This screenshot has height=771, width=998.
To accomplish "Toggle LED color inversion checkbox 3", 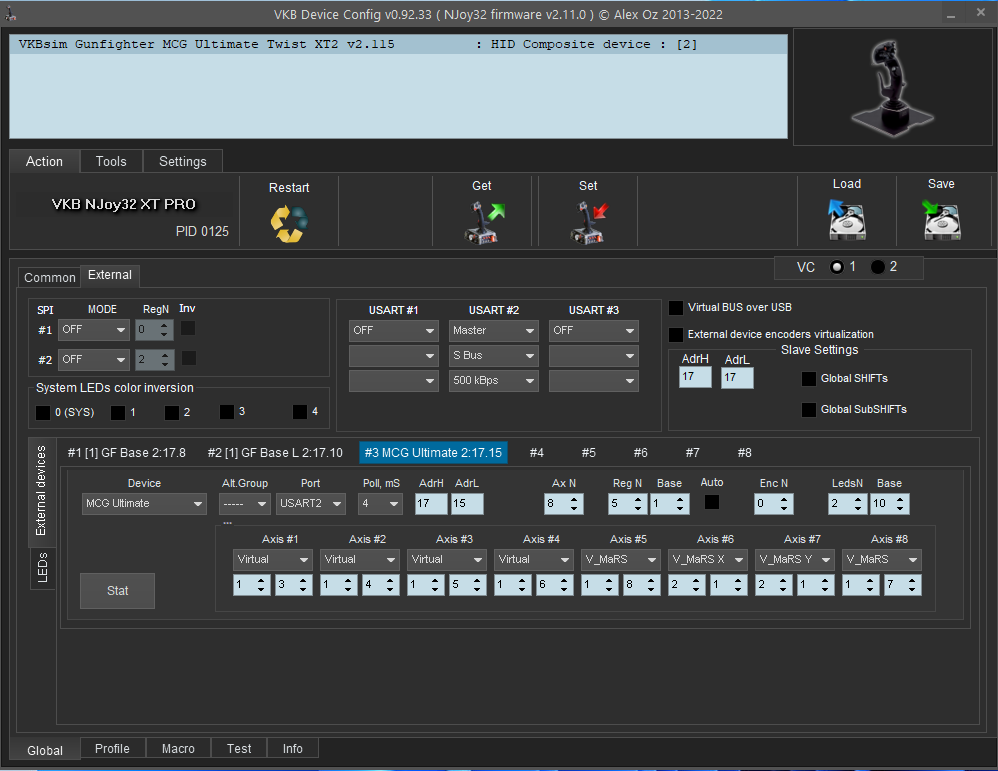I will (227, 412).
